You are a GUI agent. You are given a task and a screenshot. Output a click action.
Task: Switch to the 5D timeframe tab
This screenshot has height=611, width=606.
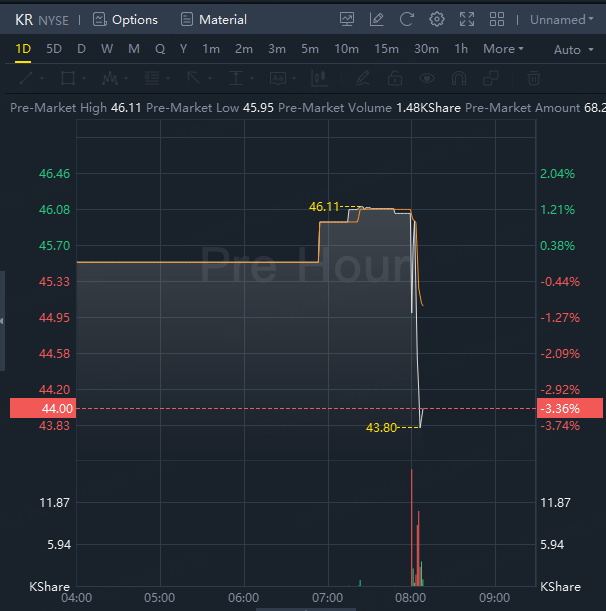(54, 49)
